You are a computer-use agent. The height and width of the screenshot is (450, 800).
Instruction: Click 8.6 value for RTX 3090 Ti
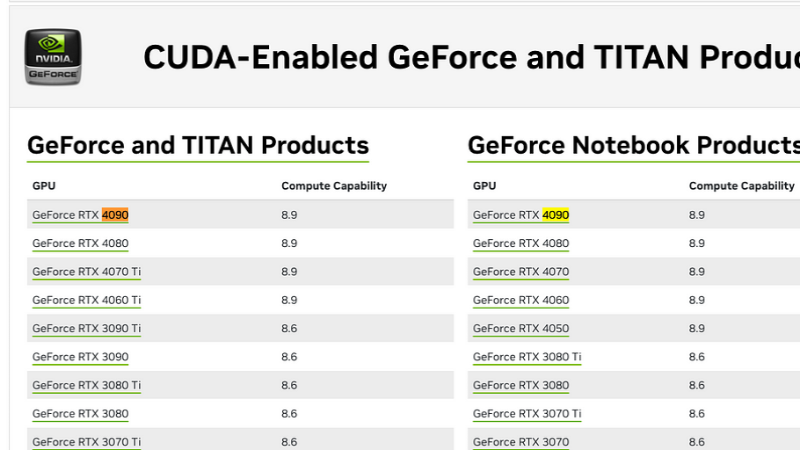289,329
